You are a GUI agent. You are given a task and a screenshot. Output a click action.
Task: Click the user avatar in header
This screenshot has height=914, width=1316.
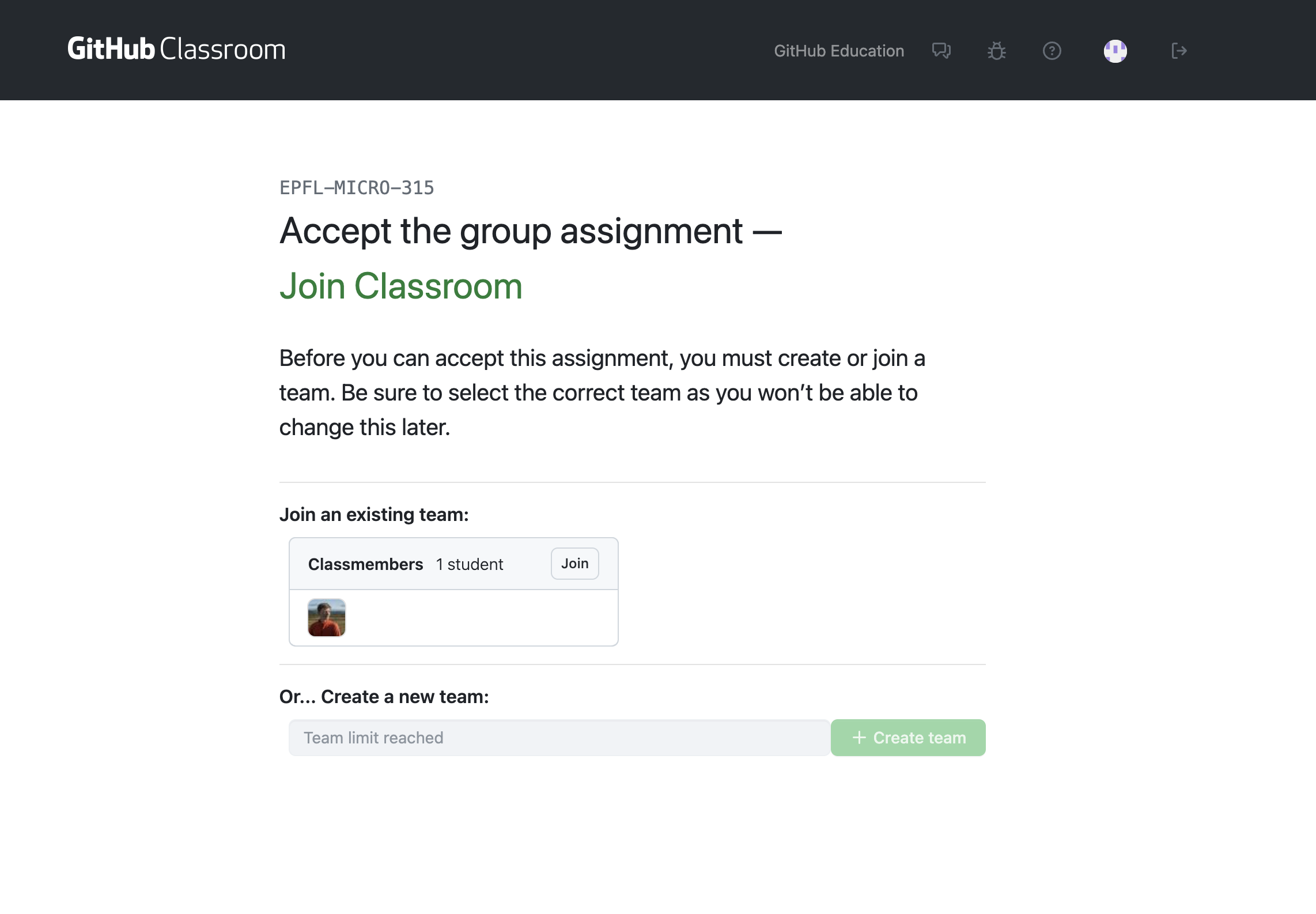tap(1115, 51)
